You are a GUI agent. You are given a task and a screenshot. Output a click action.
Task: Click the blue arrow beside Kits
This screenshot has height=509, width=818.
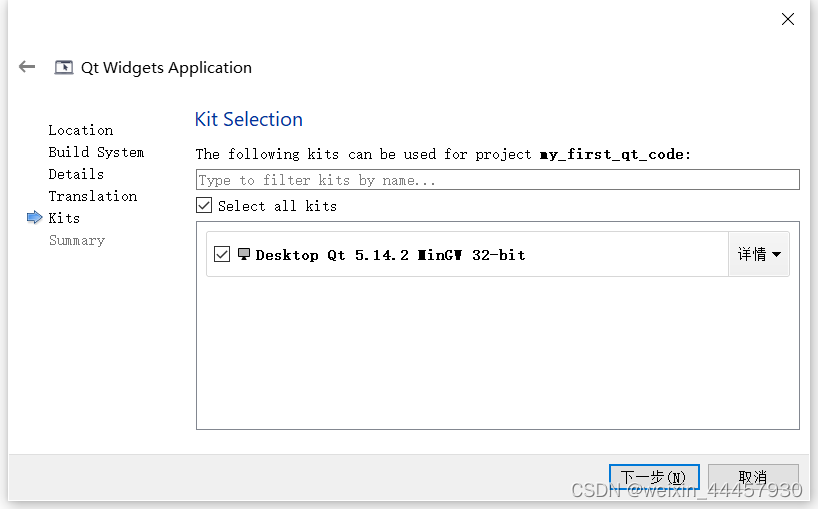click(x=34, y=217)
